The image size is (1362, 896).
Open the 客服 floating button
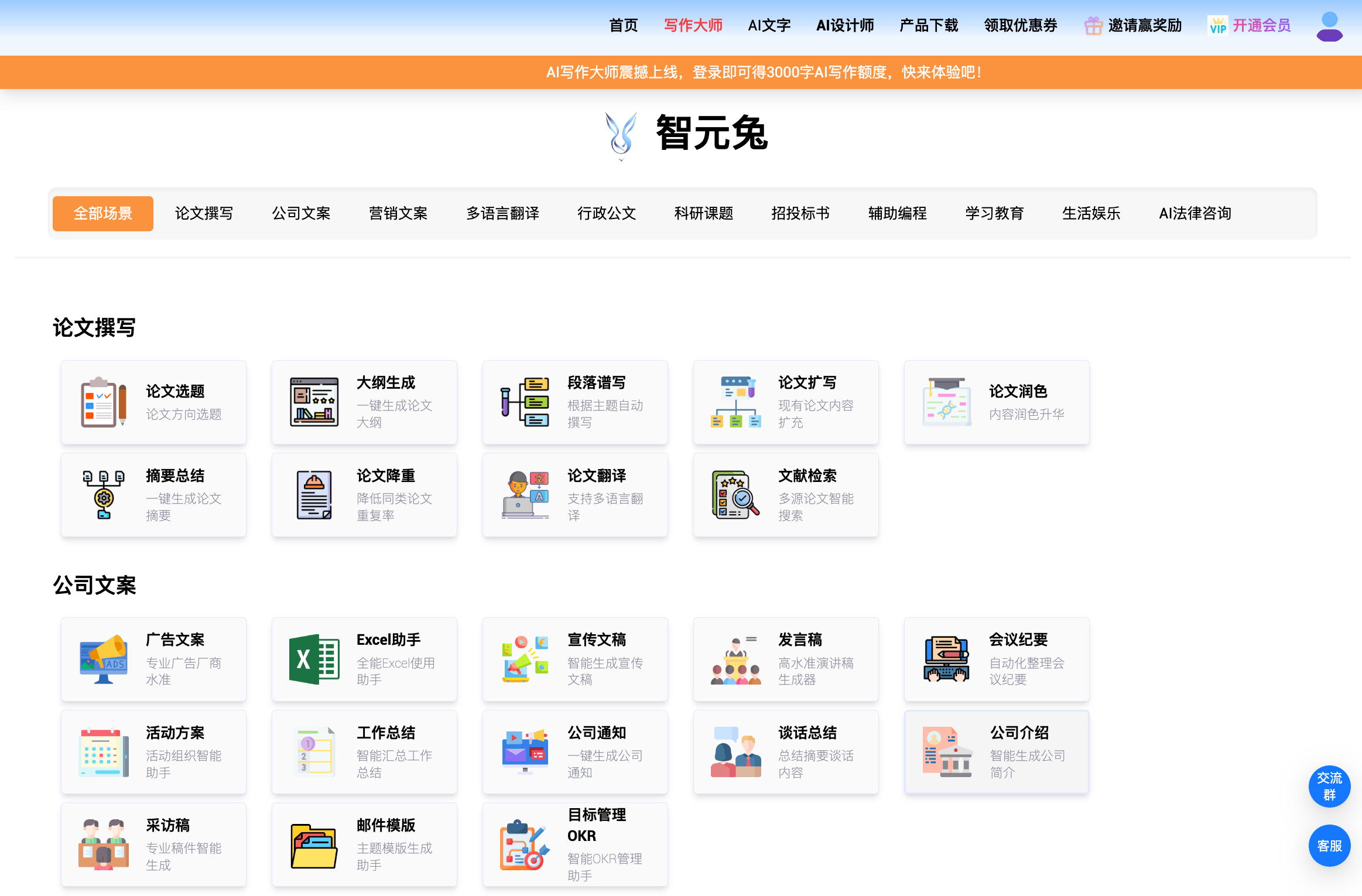tap(1329, 845)
